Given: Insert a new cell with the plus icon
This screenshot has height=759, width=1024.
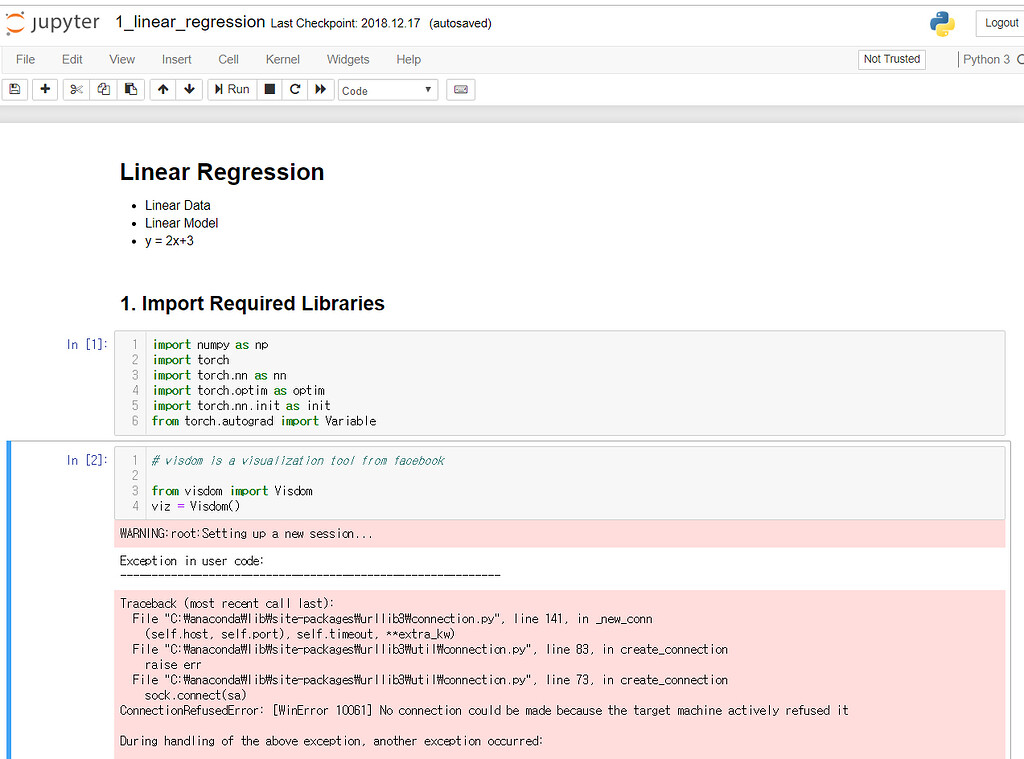Looking at the screenshot, I should click(x=44, y=89).
